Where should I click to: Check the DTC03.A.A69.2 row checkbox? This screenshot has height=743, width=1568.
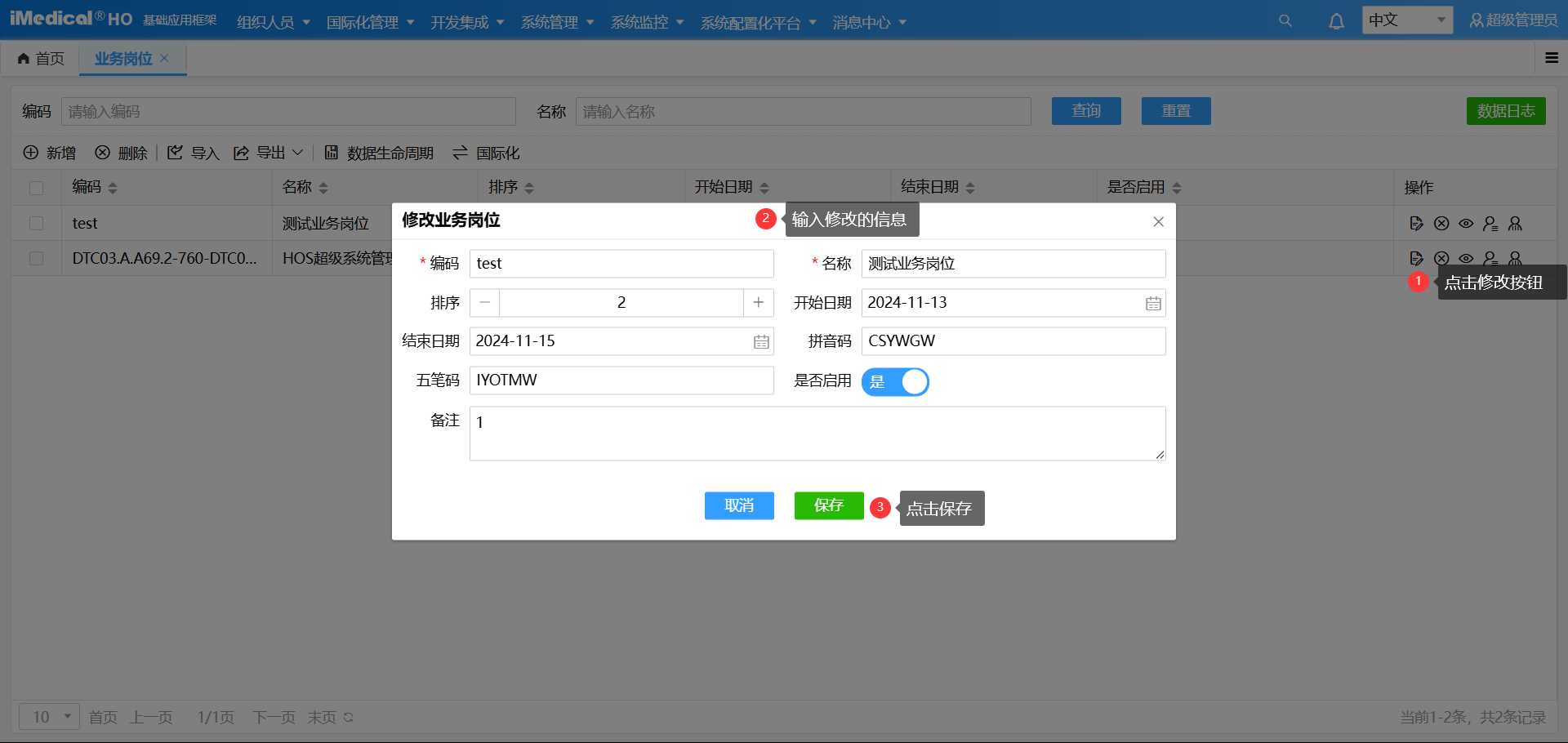click(36, 258)
